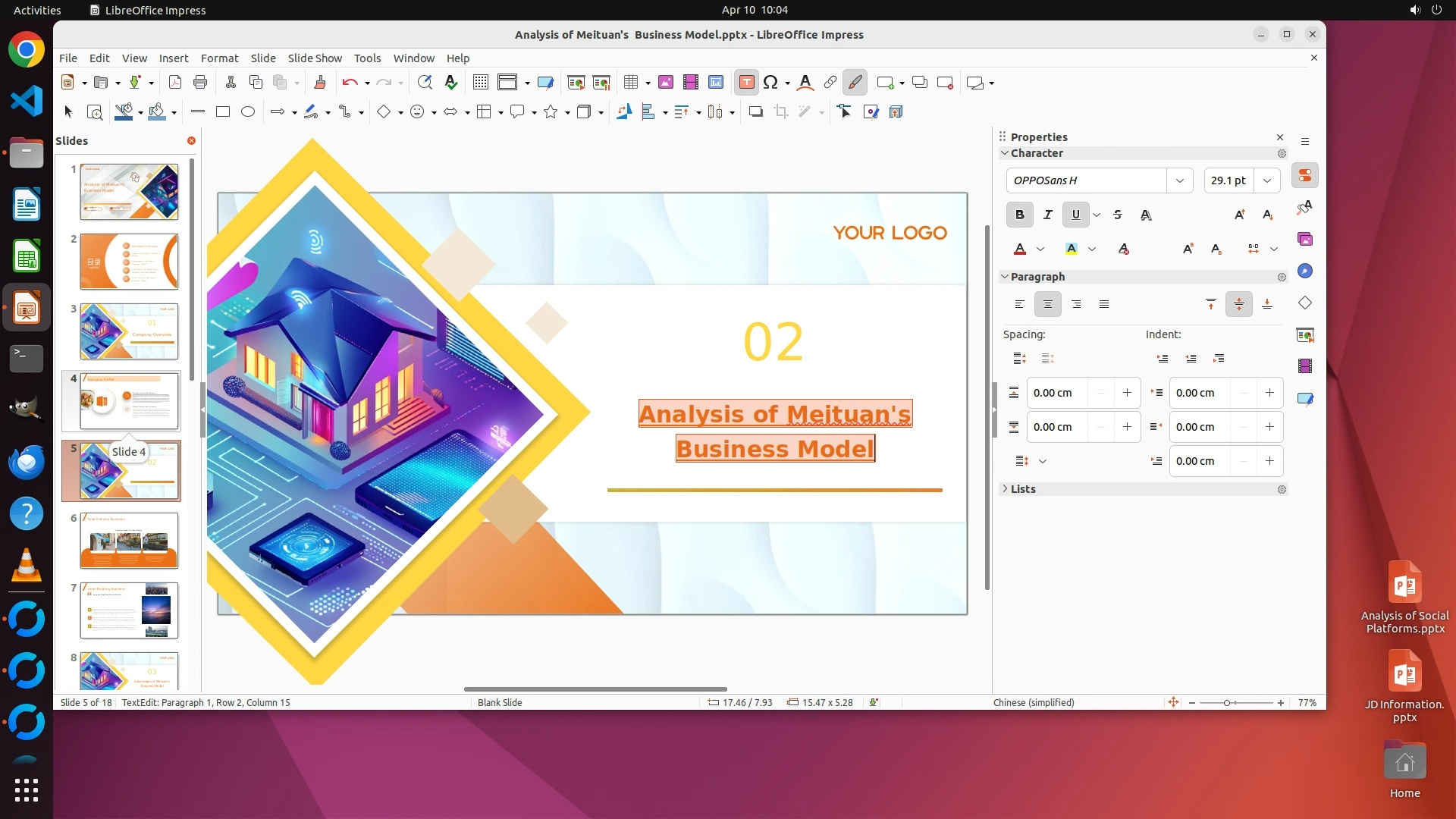Open the Slide Show menu

pyautogui.click(x=315, y=58)
